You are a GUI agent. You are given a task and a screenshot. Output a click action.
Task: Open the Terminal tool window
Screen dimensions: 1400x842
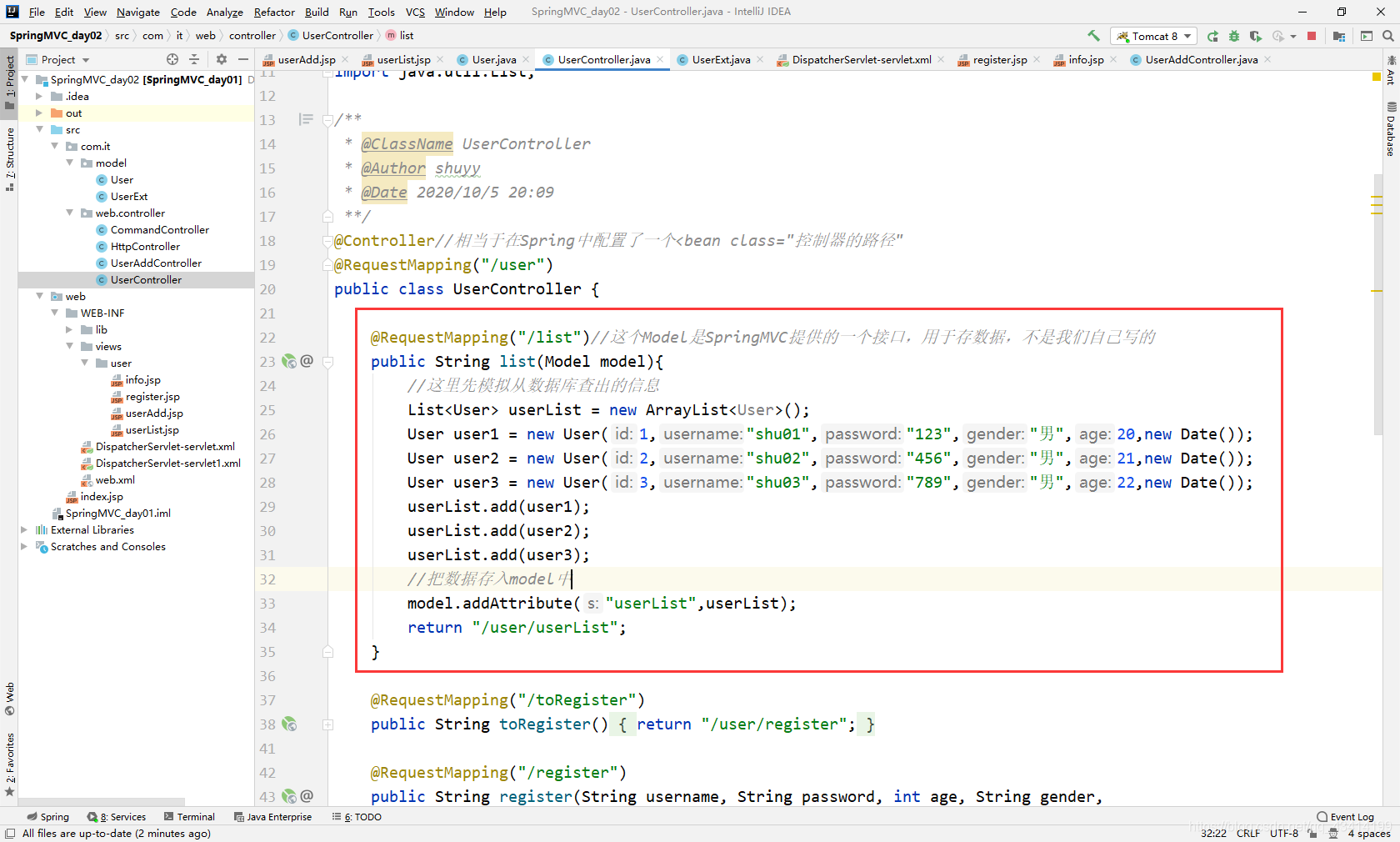point(189,817)
